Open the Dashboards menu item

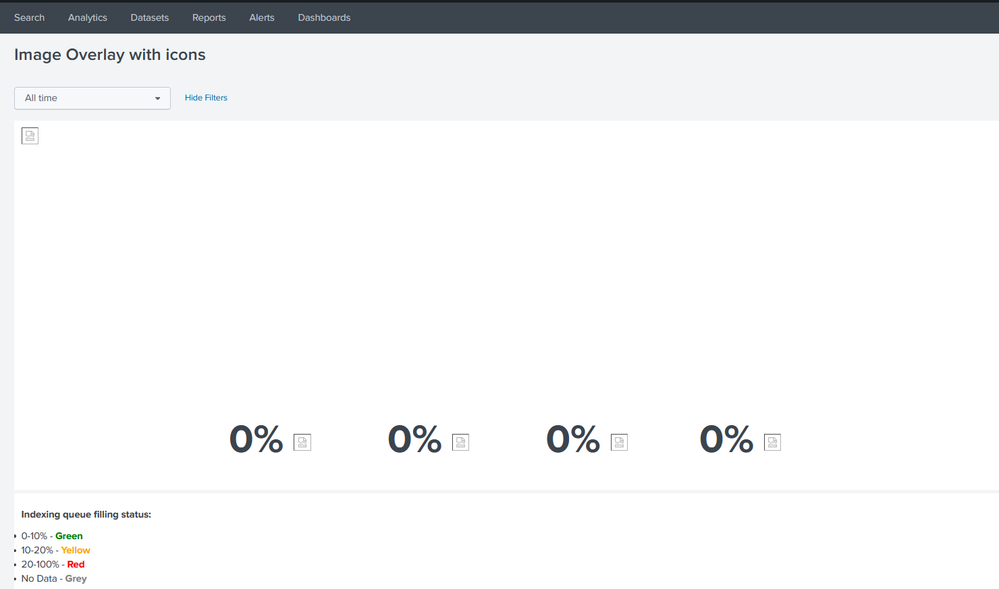click(324, 17)
